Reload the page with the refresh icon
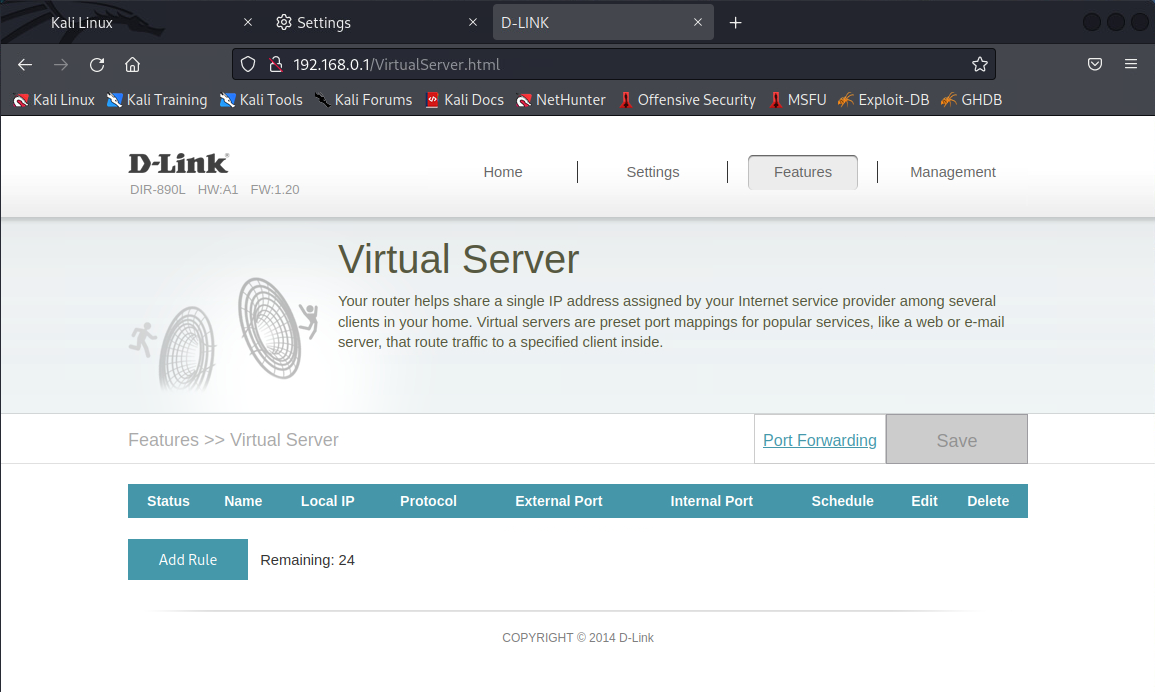Image resolution: width=1155 pixels, height=692 pixels. coord(96,65)
